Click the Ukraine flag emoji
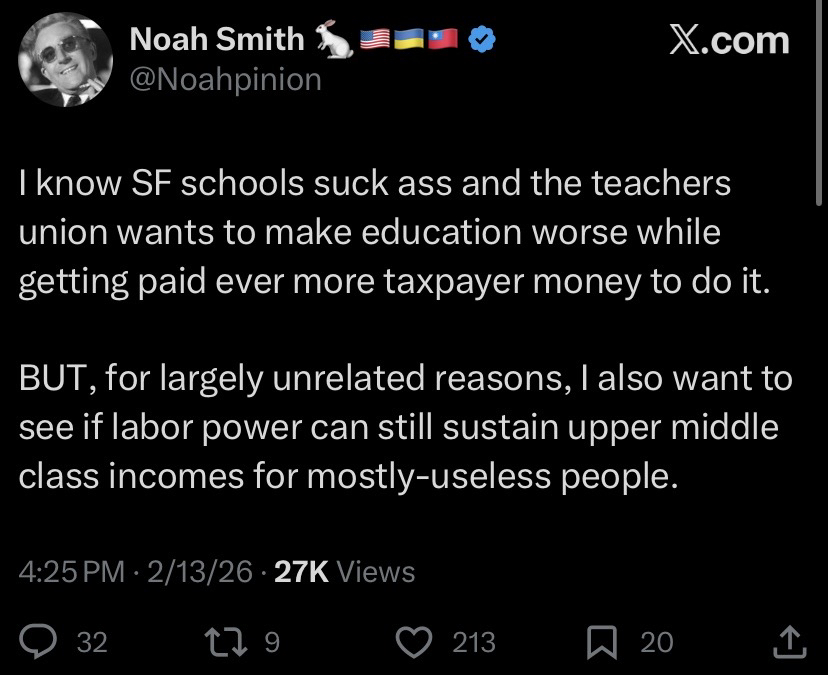This screenshot has height=675, width=828. click(409, 41)
